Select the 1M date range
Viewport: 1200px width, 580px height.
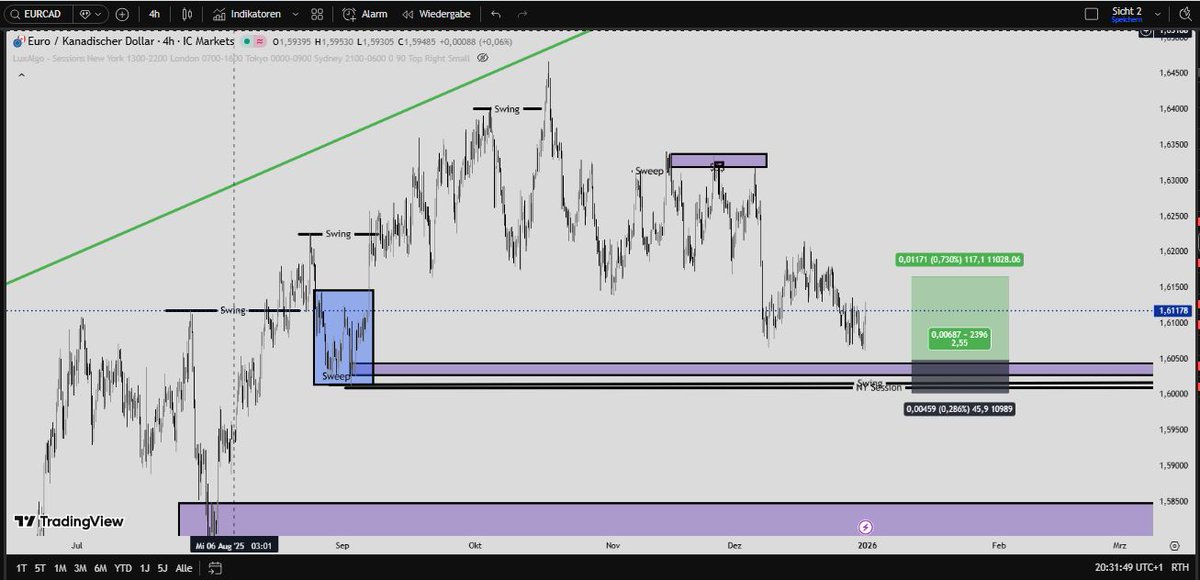coord(60,568)
